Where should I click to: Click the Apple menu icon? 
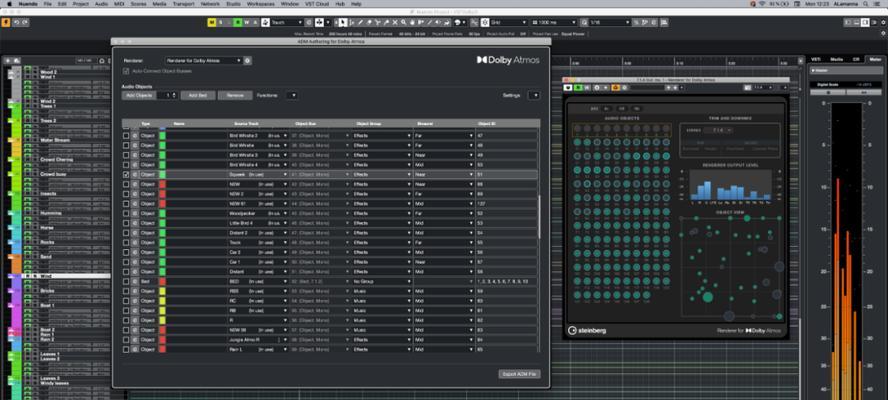click(8, 3)
